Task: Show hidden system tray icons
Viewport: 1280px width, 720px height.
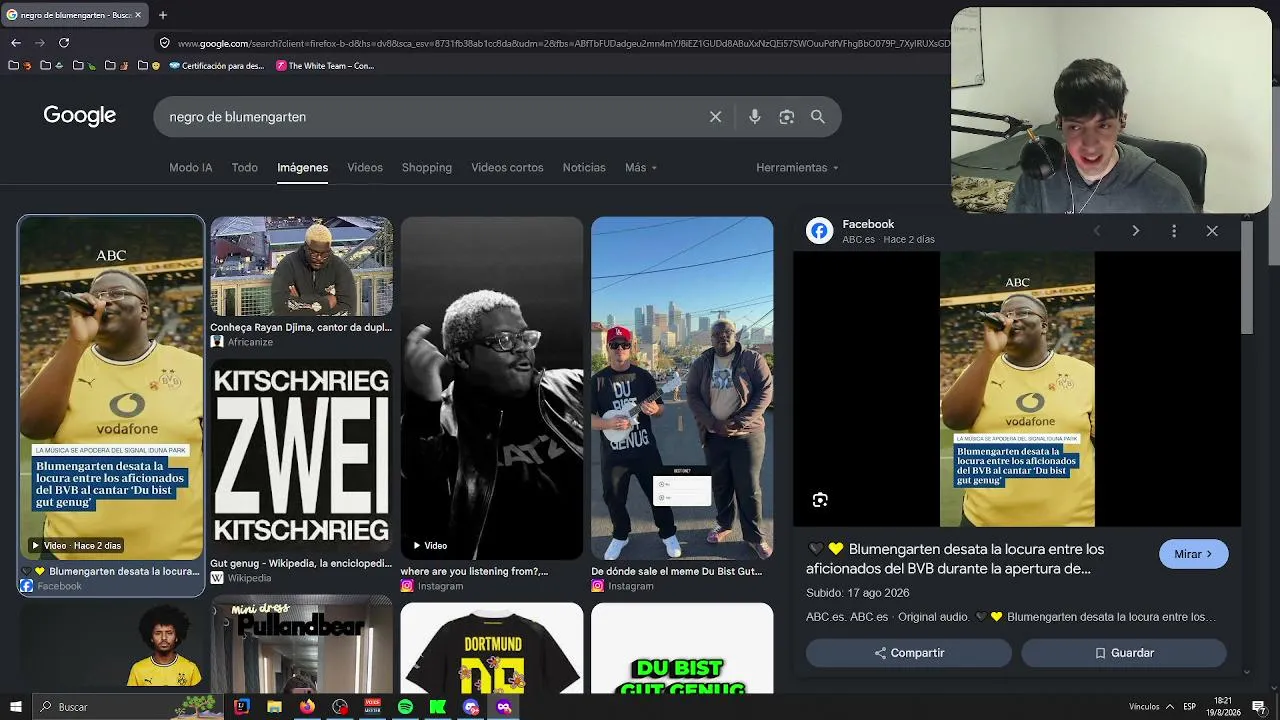Action: pos(1170,707)
